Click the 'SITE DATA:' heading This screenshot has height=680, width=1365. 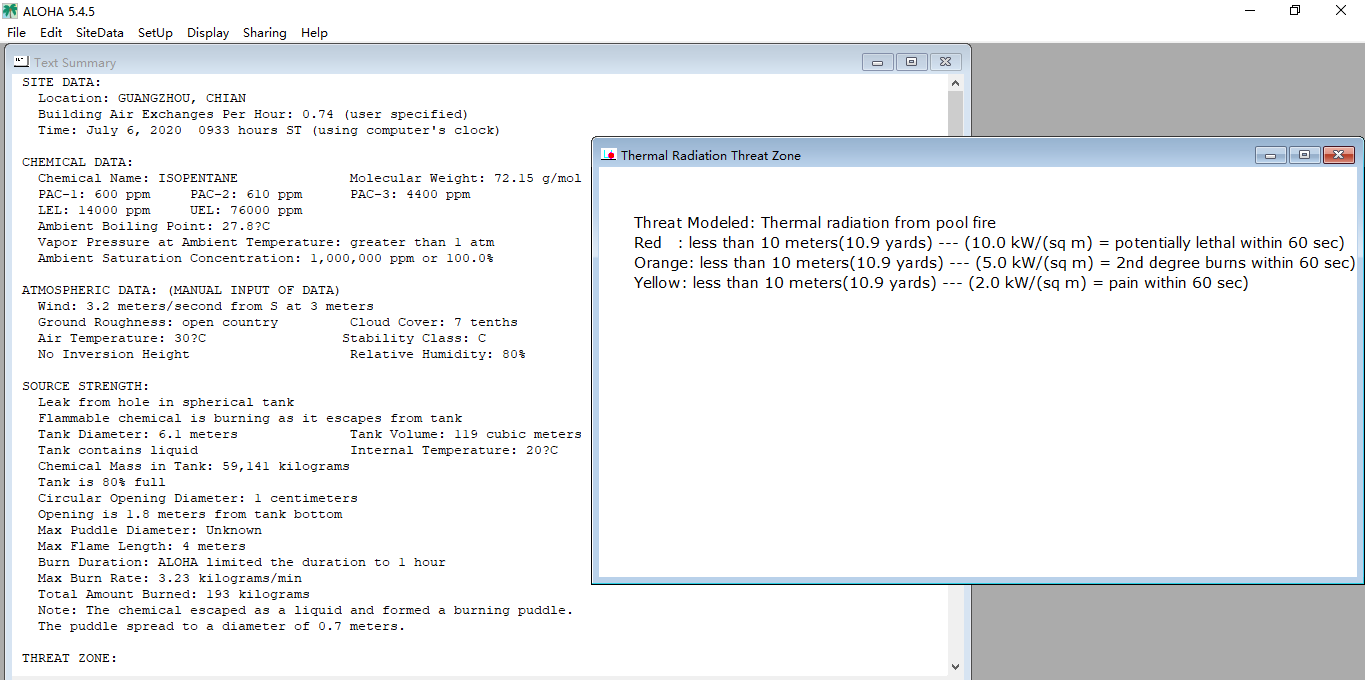pos(62,82)
